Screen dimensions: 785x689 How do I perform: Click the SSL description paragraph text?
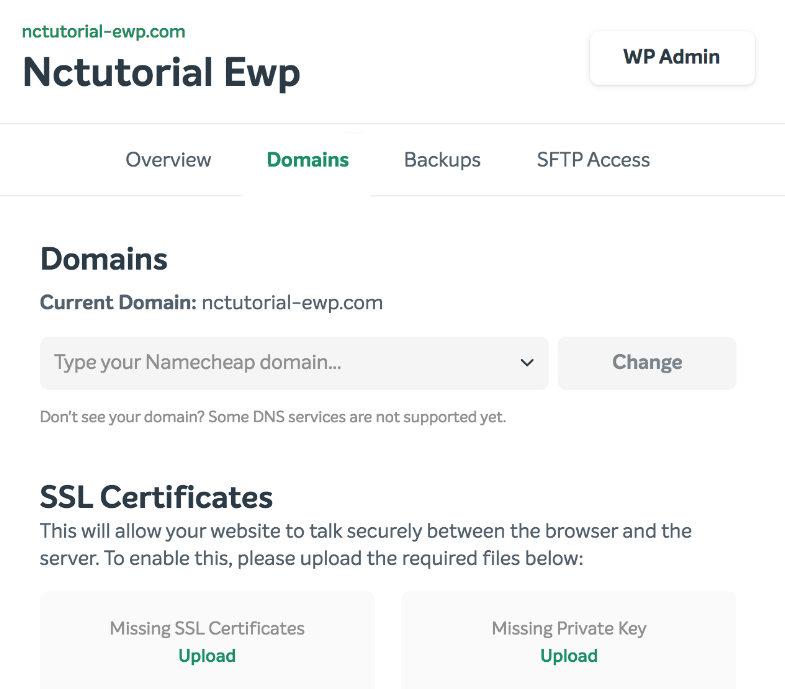(x=365, y=545)
